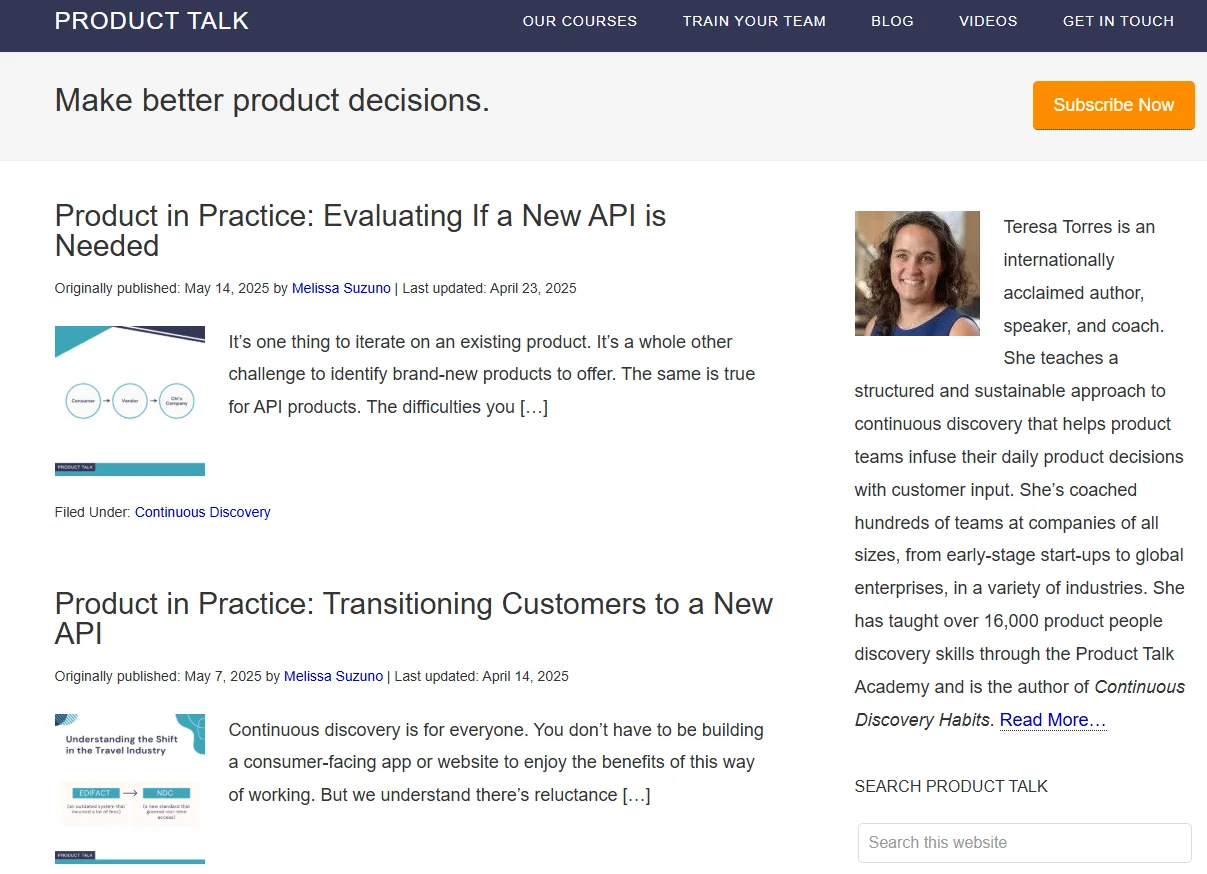
Task: Click Melissa Suzuno author link on Transitioning Customers post
Action: (x=333, y=676)
